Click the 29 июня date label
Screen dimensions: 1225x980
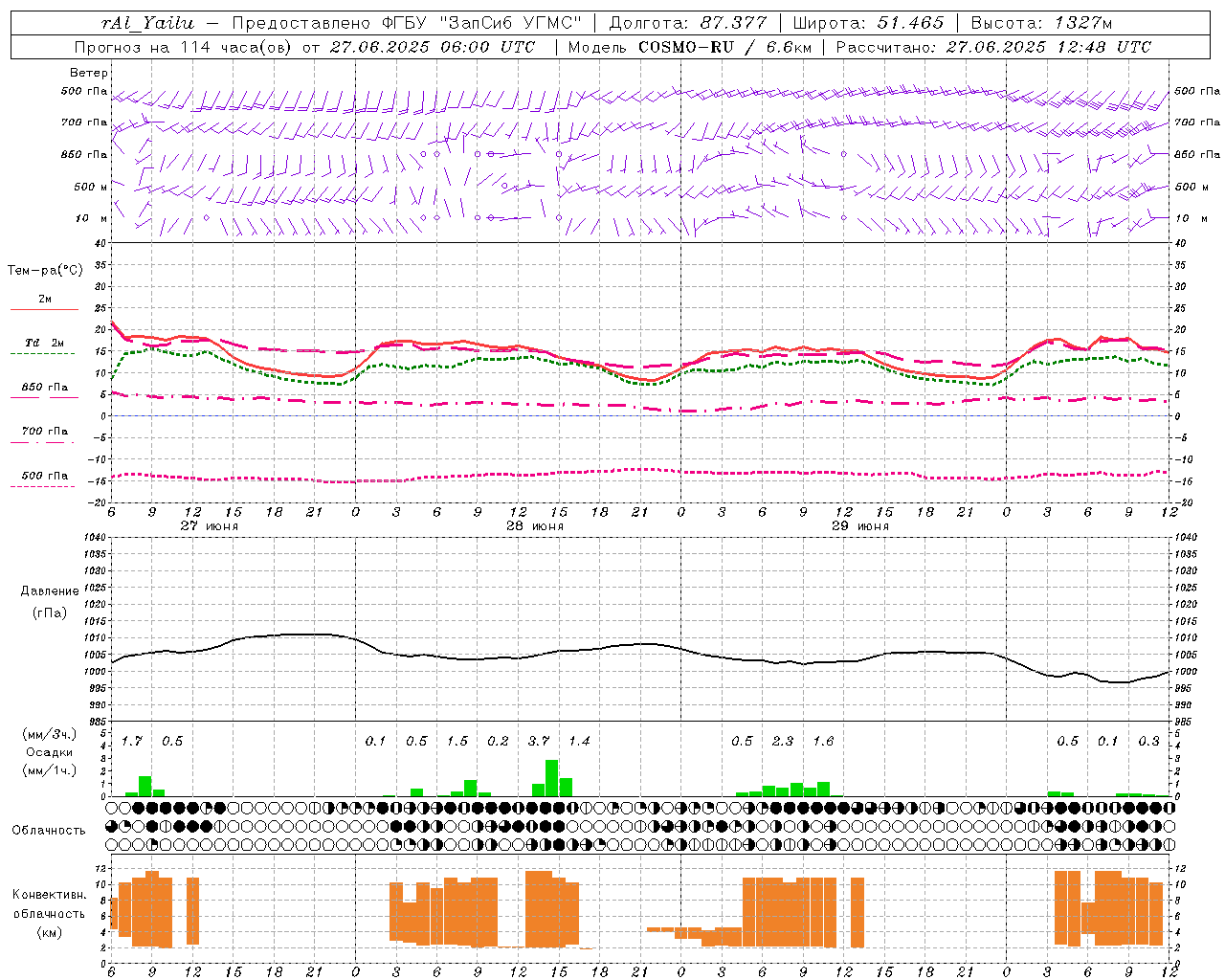860,526
